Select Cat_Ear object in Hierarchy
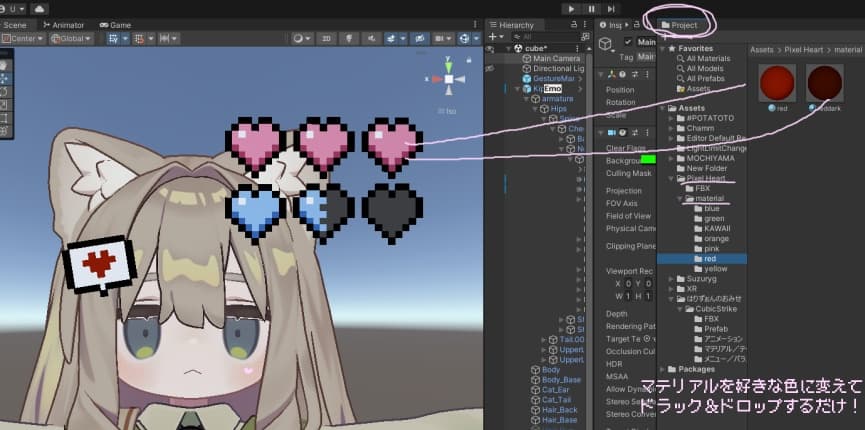865x430 pixels. [551, 390]
